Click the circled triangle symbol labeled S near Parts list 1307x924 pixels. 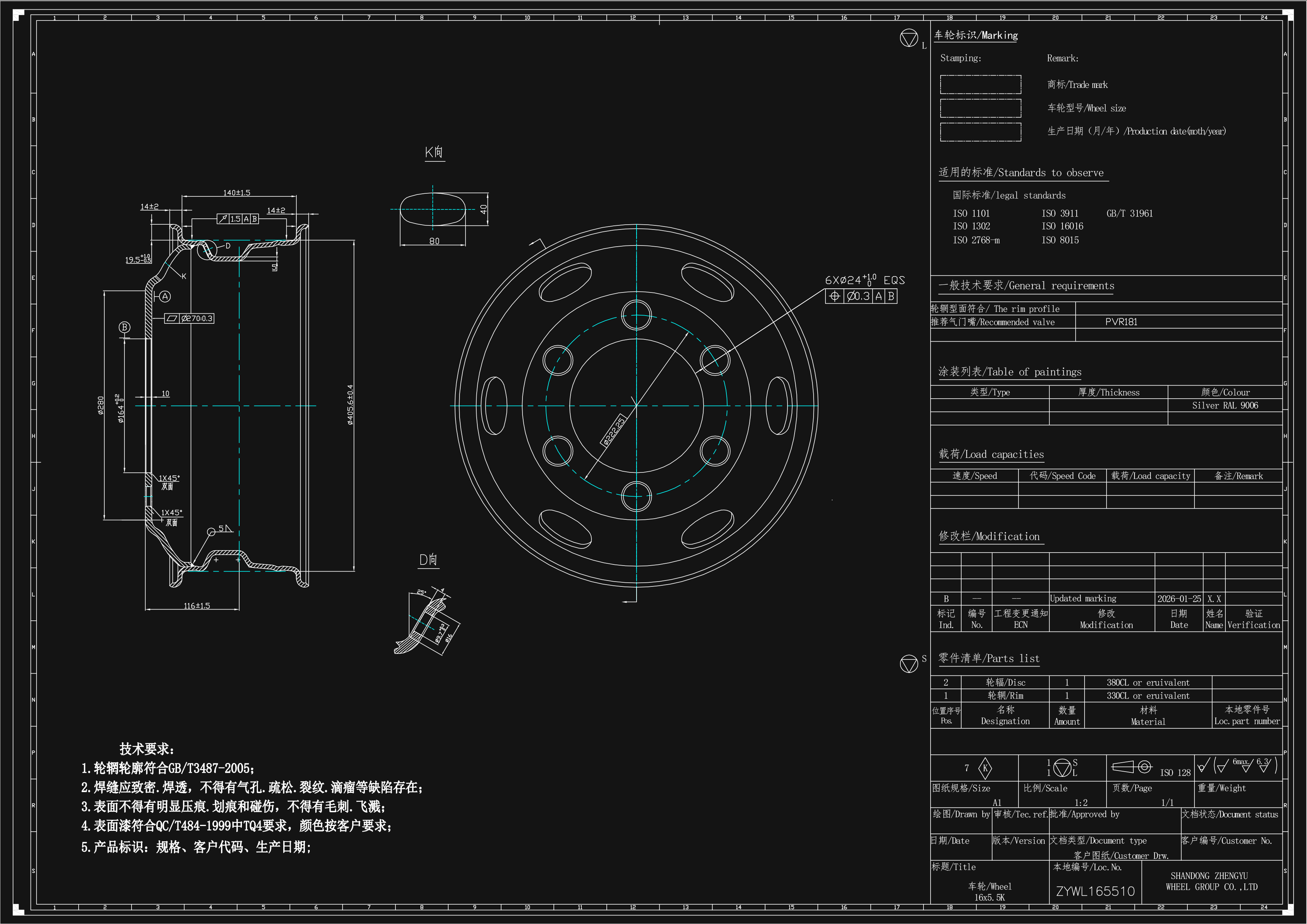pos(909,664)
